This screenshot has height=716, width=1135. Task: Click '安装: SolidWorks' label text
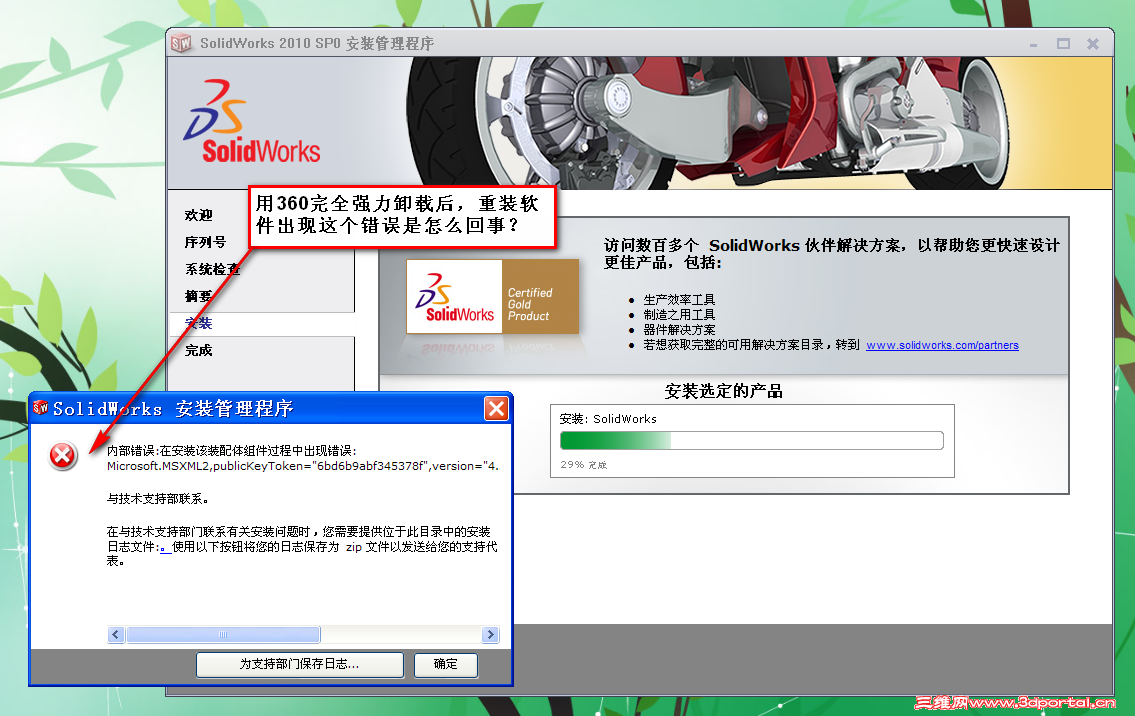click(x=608, y=419)
